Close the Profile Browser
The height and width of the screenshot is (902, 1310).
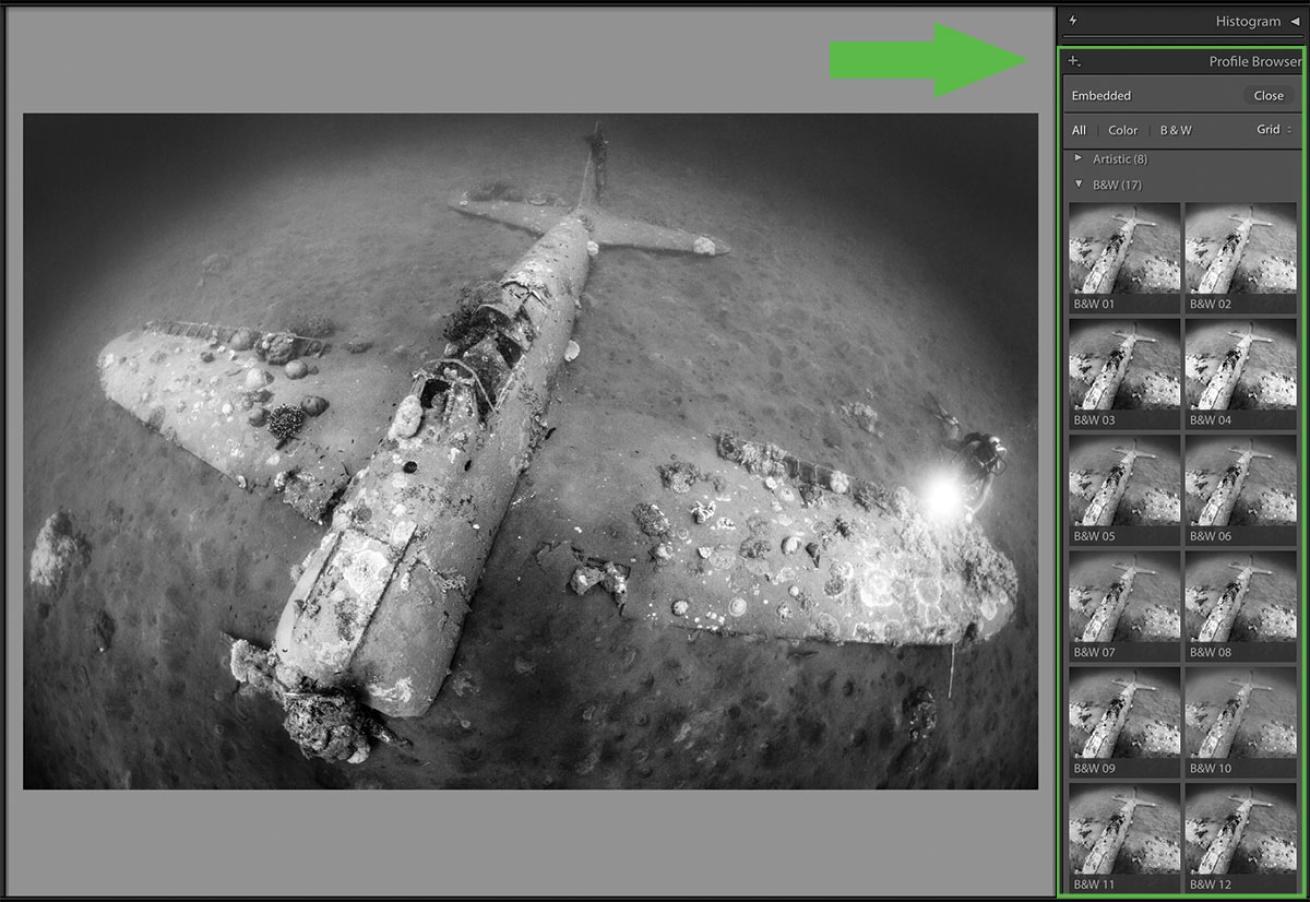point(1268,96)
